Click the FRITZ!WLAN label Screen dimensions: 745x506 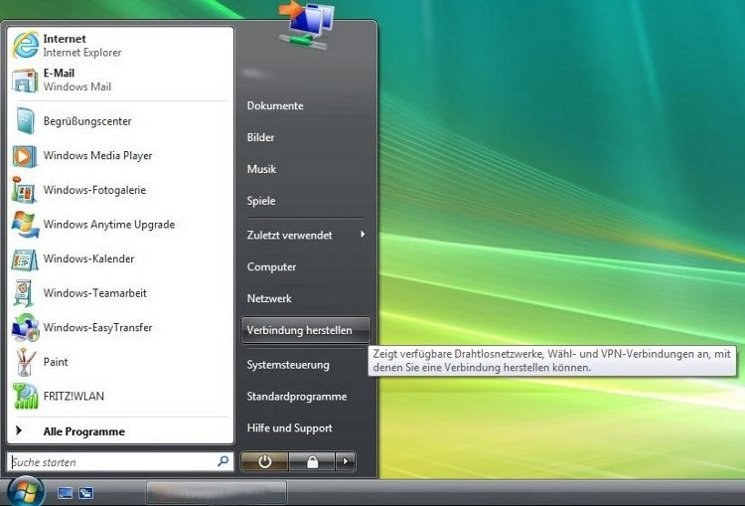74,396
